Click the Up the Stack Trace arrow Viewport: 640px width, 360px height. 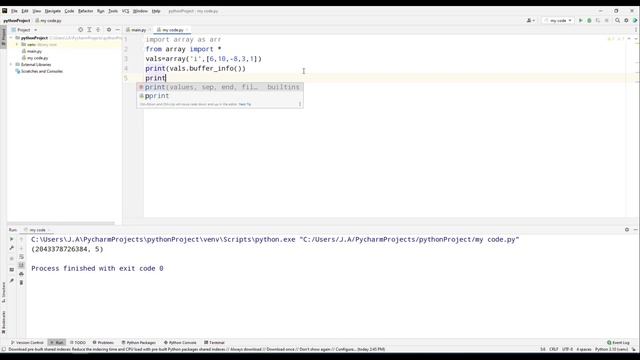point(22,239)
